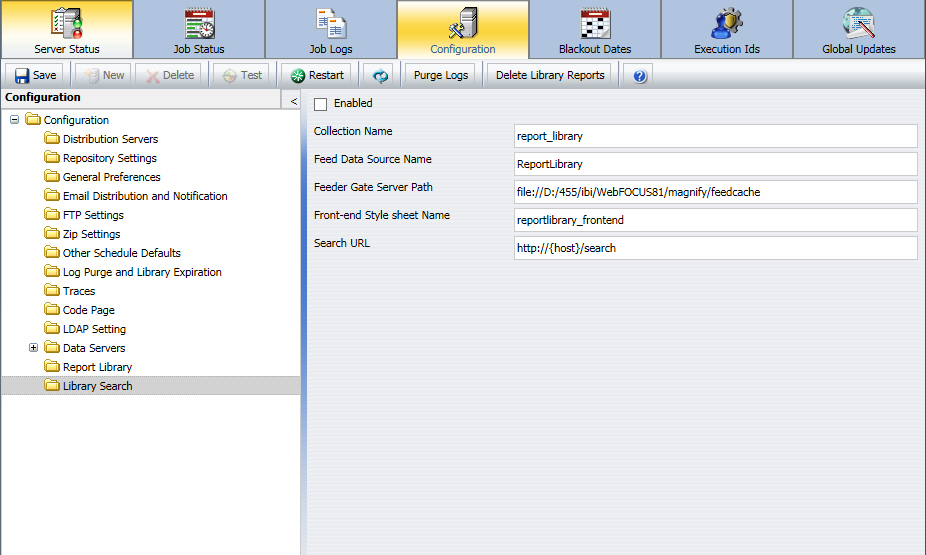926x555 pixels.
Task: Click the Collection Name input field
Action: [716, 136]
